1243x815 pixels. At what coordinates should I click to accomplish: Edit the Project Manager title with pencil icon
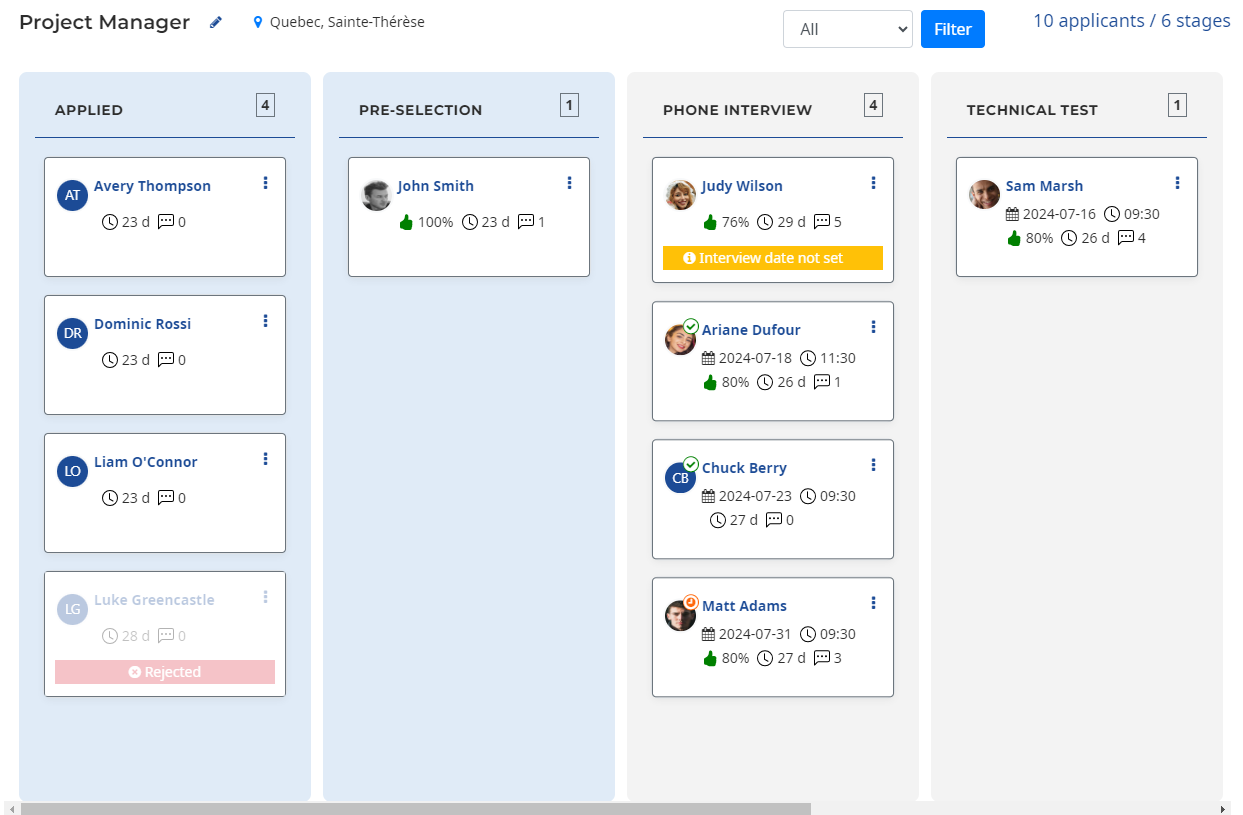(216, 22)
